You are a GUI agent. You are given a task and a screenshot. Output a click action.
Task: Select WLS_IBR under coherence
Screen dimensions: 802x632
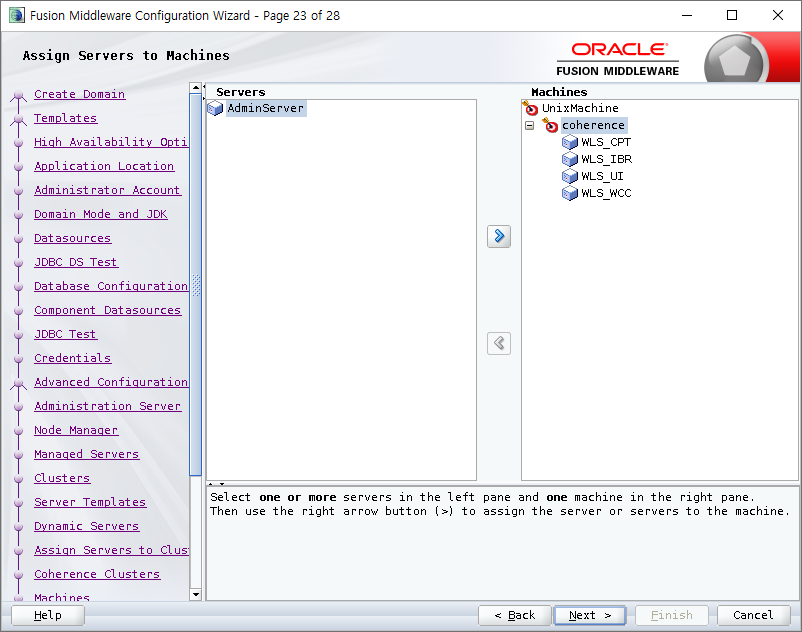[607, 159]
